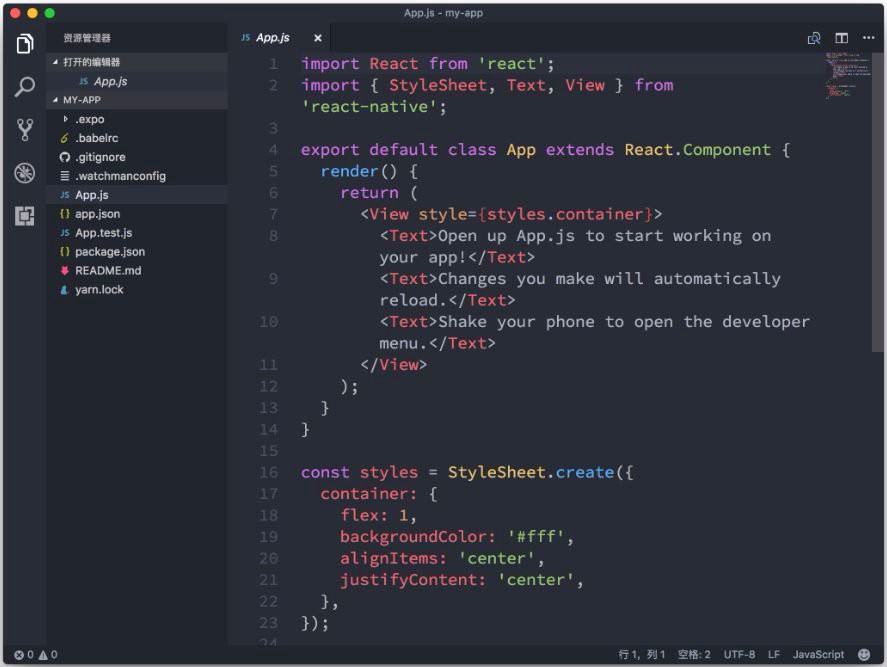887x667 pixels.
Task: Click the Split Editor icon
Action: tap(841, 38)
